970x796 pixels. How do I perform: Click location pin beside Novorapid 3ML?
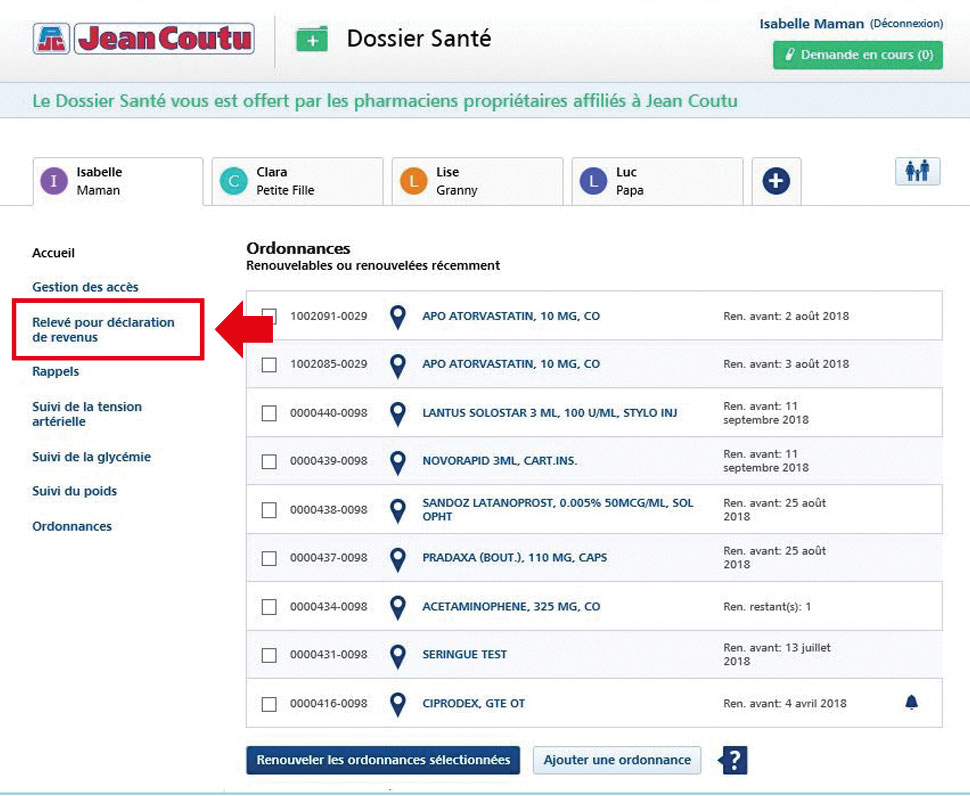(x=398, y=462)
